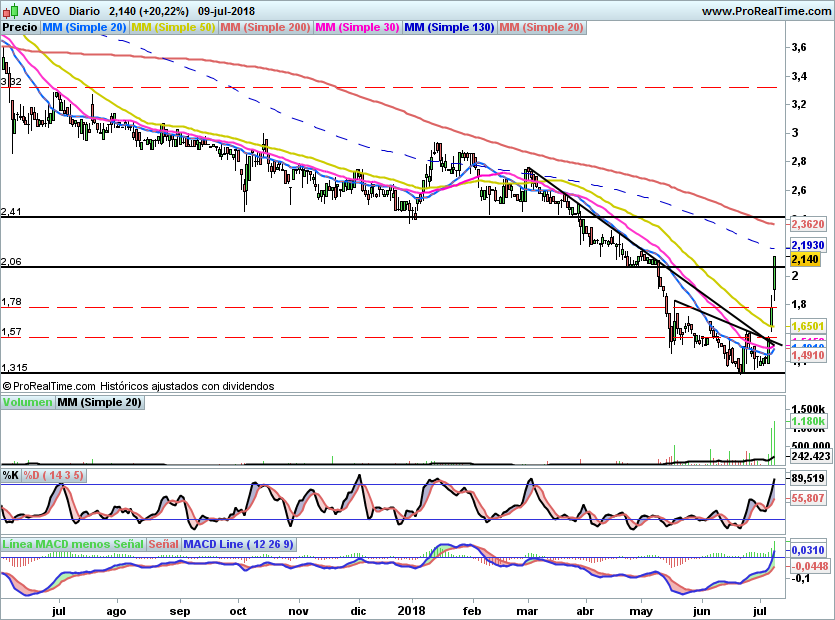Select the magenta MM (Simple 30) legend
This screenshot has width=835, height=620.
click(x=357, y=28)
